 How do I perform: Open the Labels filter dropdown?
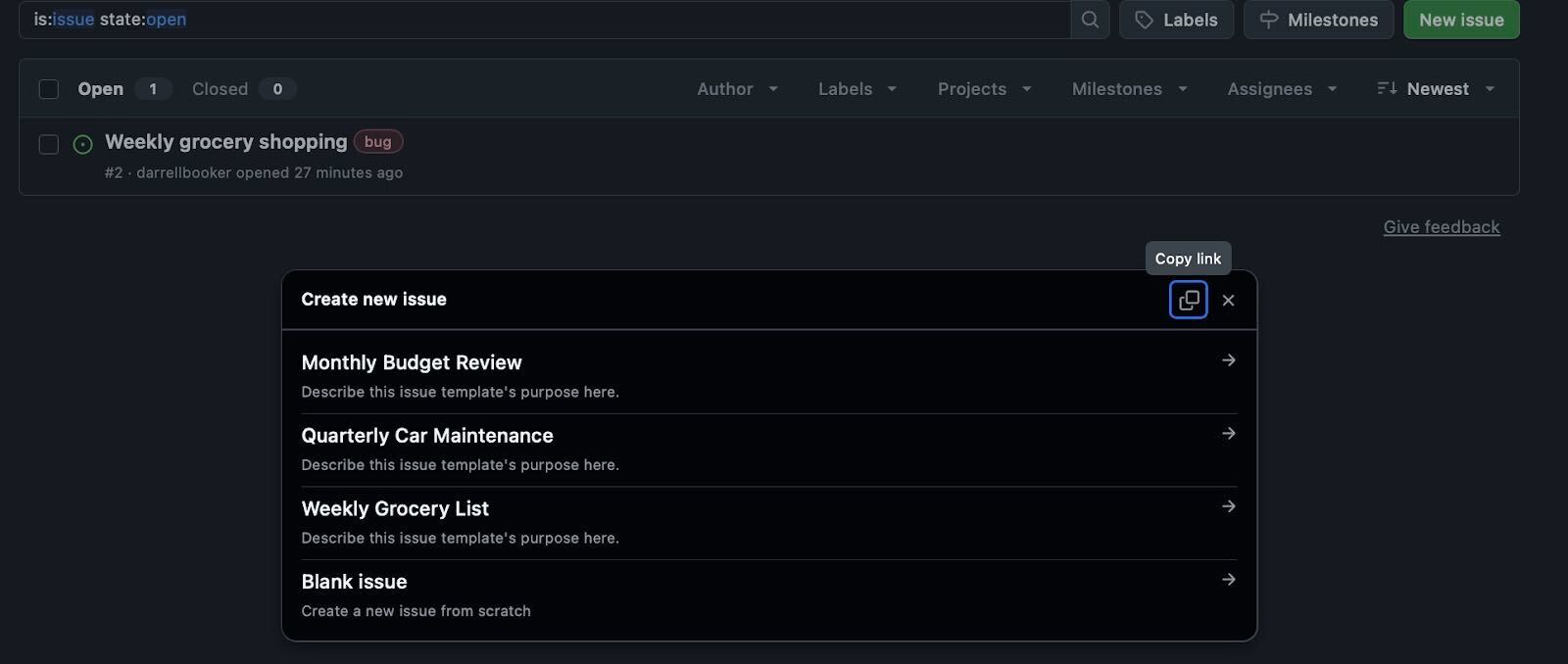coord(857,89)
